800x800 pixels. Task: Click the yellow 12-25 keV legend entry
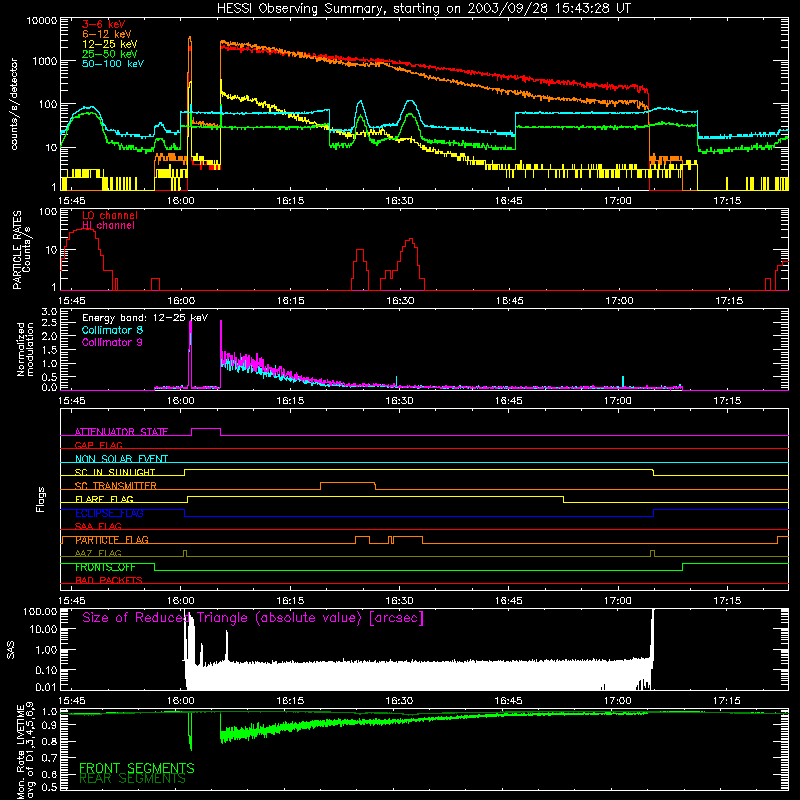110,44
